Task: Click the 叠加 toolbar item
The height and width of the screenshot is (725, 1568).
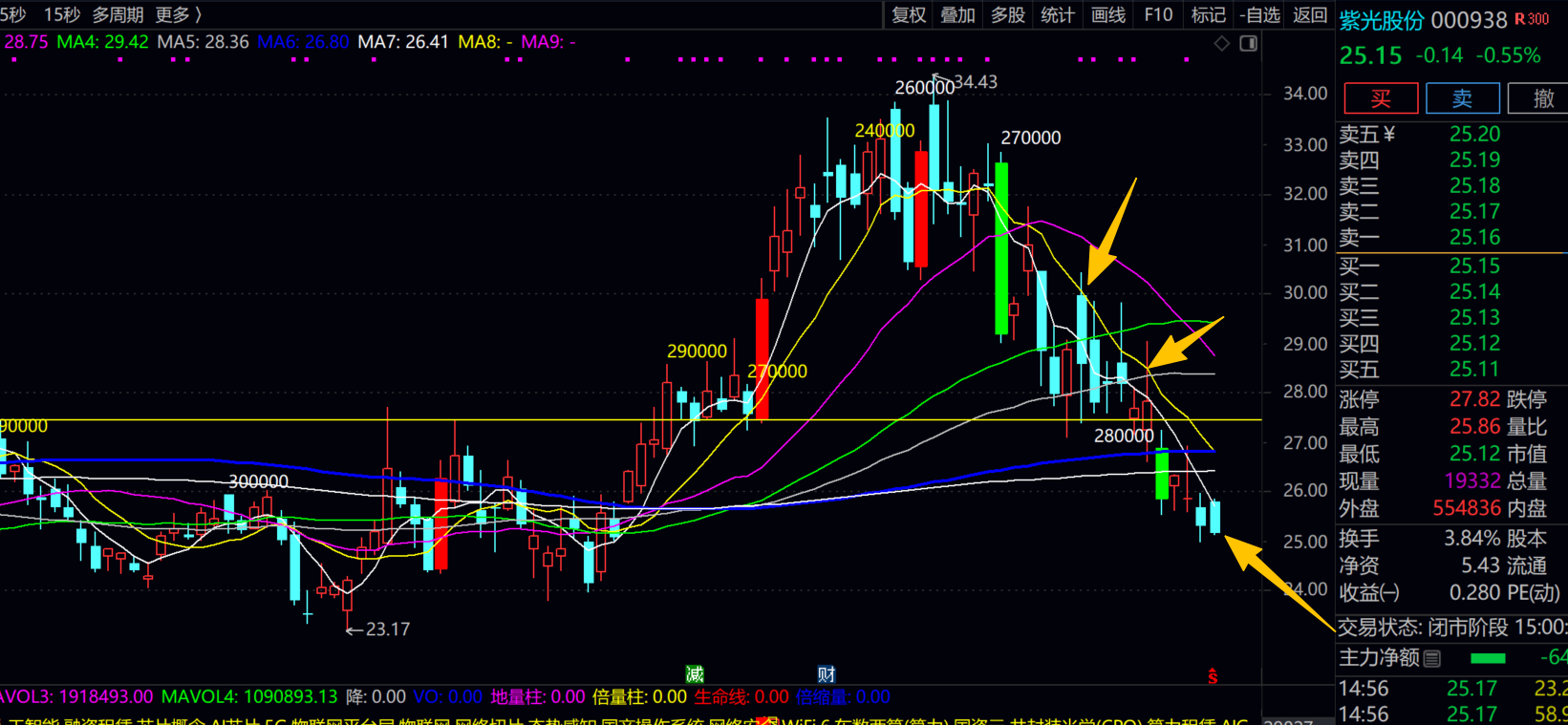Action: click(x=958, y=14)
